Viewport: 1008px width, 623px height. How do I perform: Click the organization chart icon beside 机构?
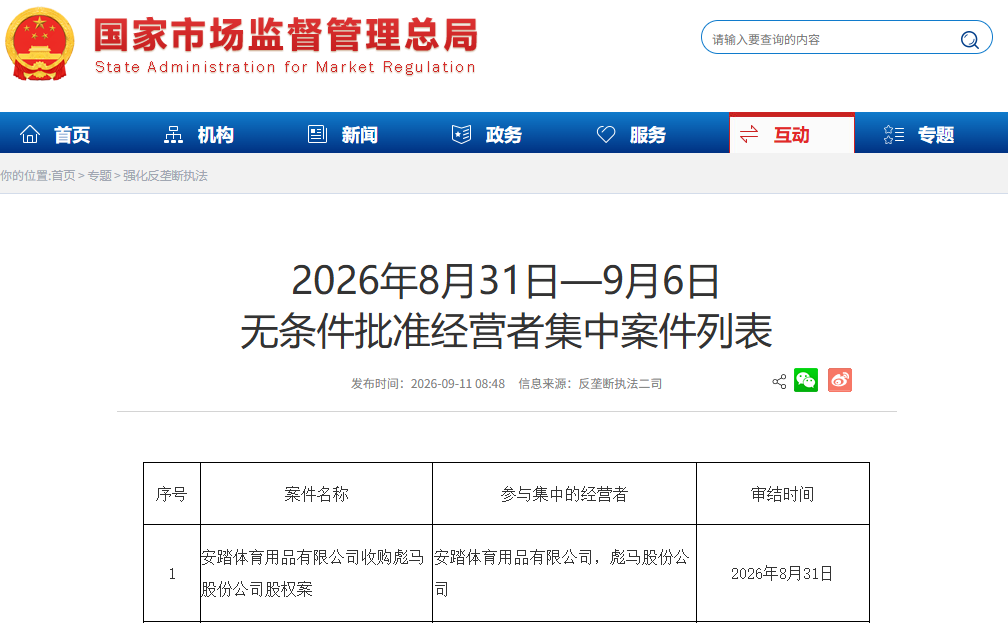coord(173,134)
